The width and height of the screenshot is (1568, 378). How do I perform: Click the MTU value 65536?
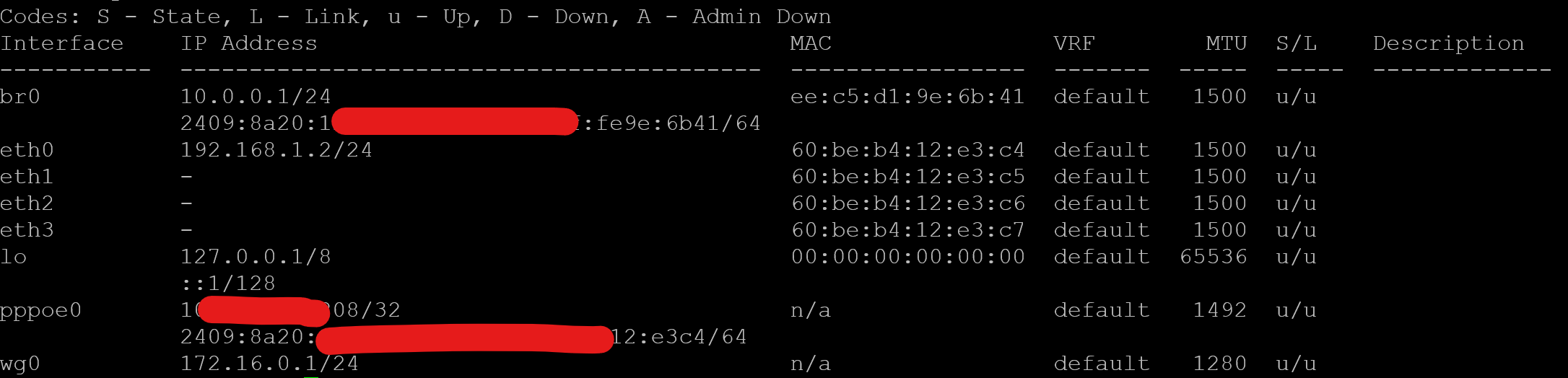pyautogui.click(x=1213, y=257)
